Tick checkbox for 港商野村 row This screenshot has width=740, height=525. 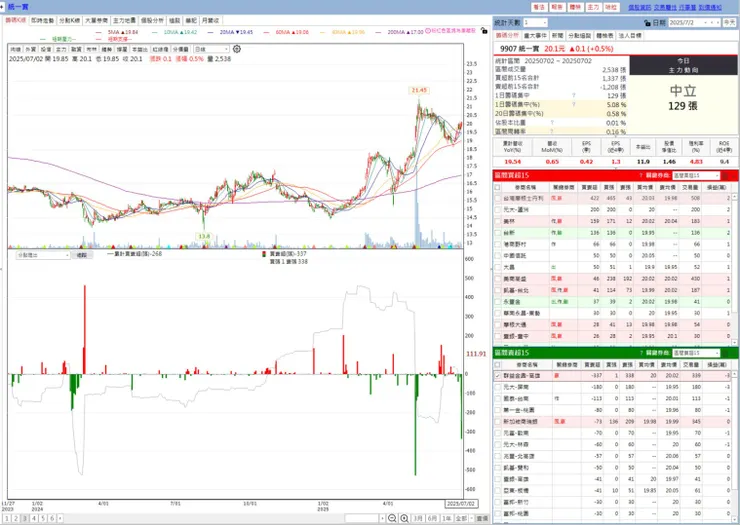click(497, 244)
